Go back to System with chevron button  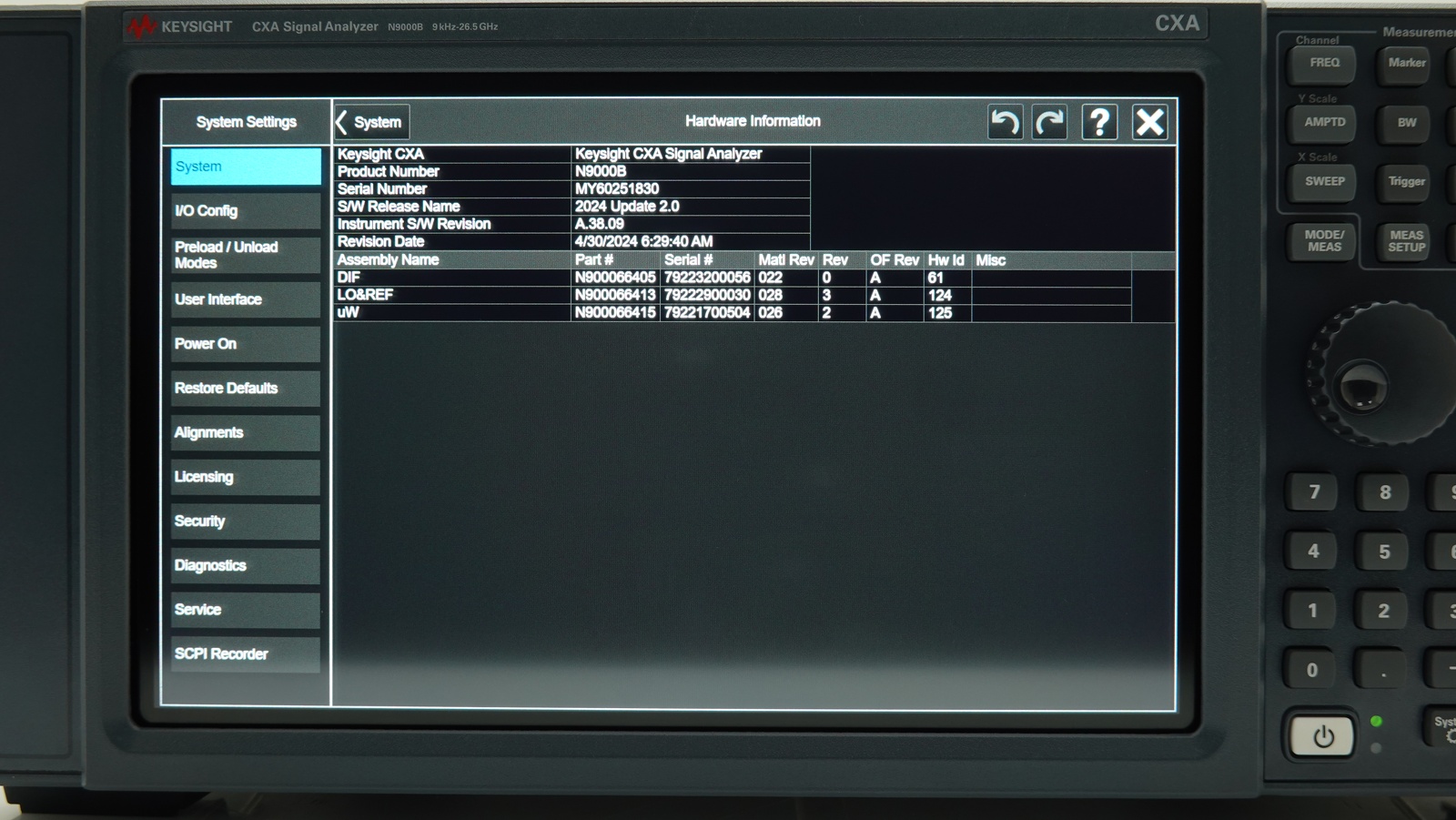tap(371, 122)
